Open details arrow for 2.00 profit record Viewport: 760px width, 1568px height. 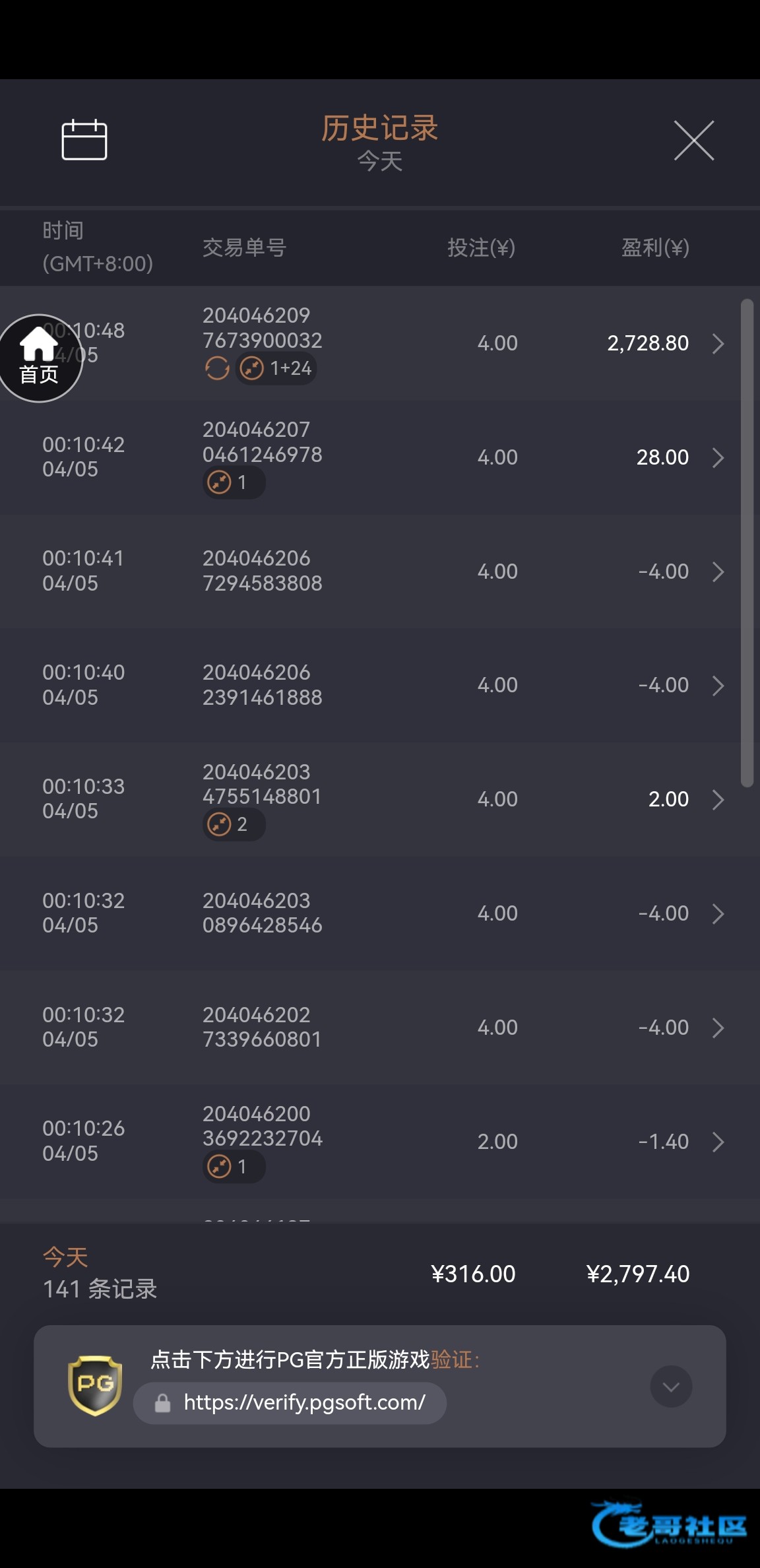(x=718, y=800)
